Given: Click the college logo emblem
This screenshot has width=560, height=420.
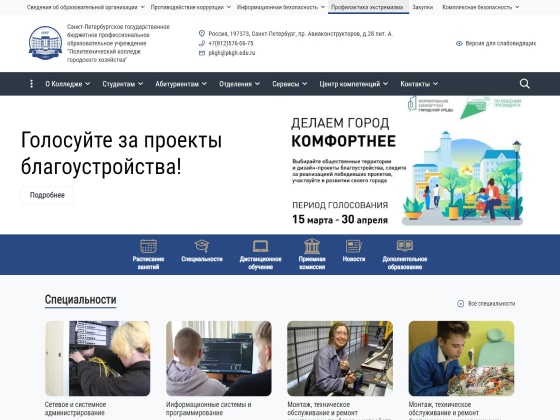Looking at the screenshot, I should pos(45,43).
